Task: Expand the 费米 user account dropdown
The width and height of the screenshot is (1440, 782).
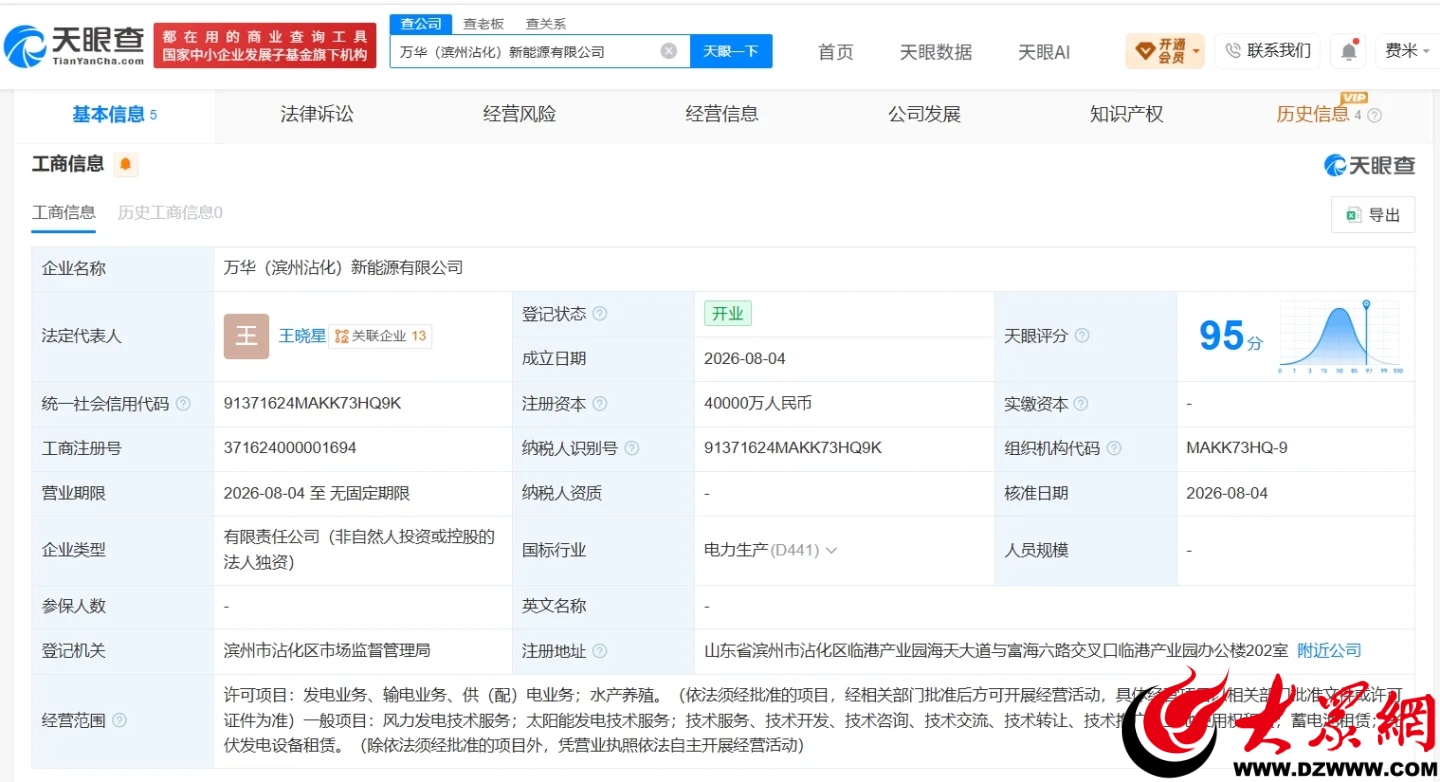Action: 1426,51
